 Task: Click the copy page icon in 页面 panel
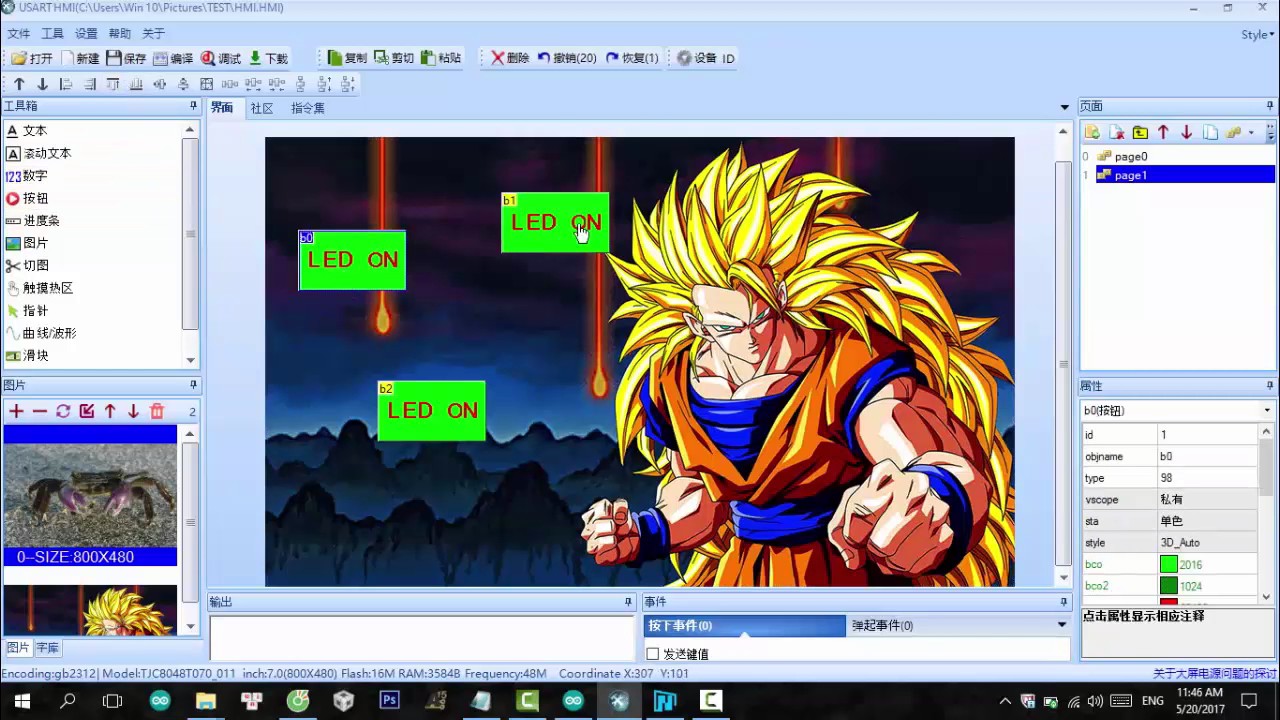tap(1210, 132)
